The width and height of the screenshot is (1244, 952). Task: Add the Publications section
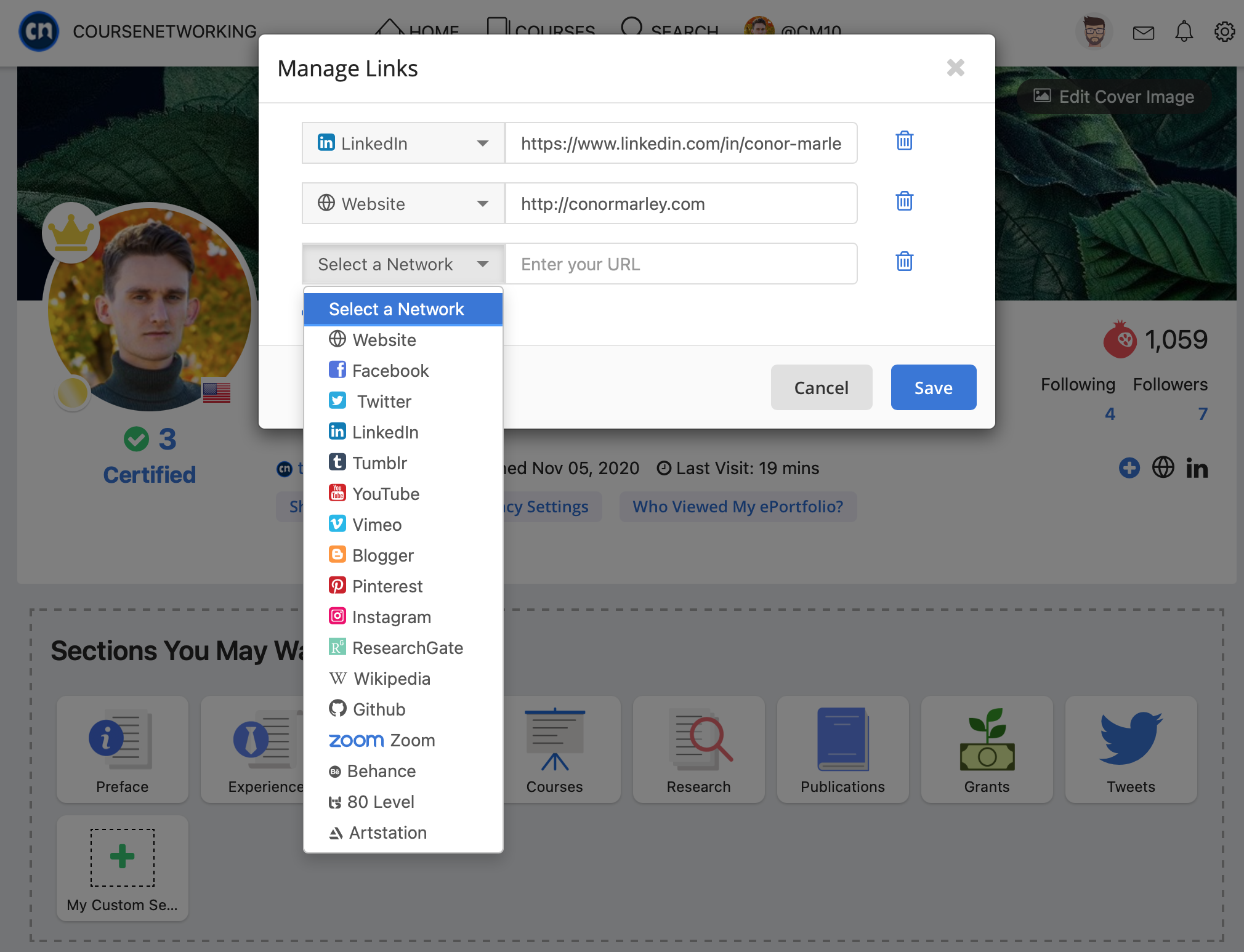tap(842, 749)
